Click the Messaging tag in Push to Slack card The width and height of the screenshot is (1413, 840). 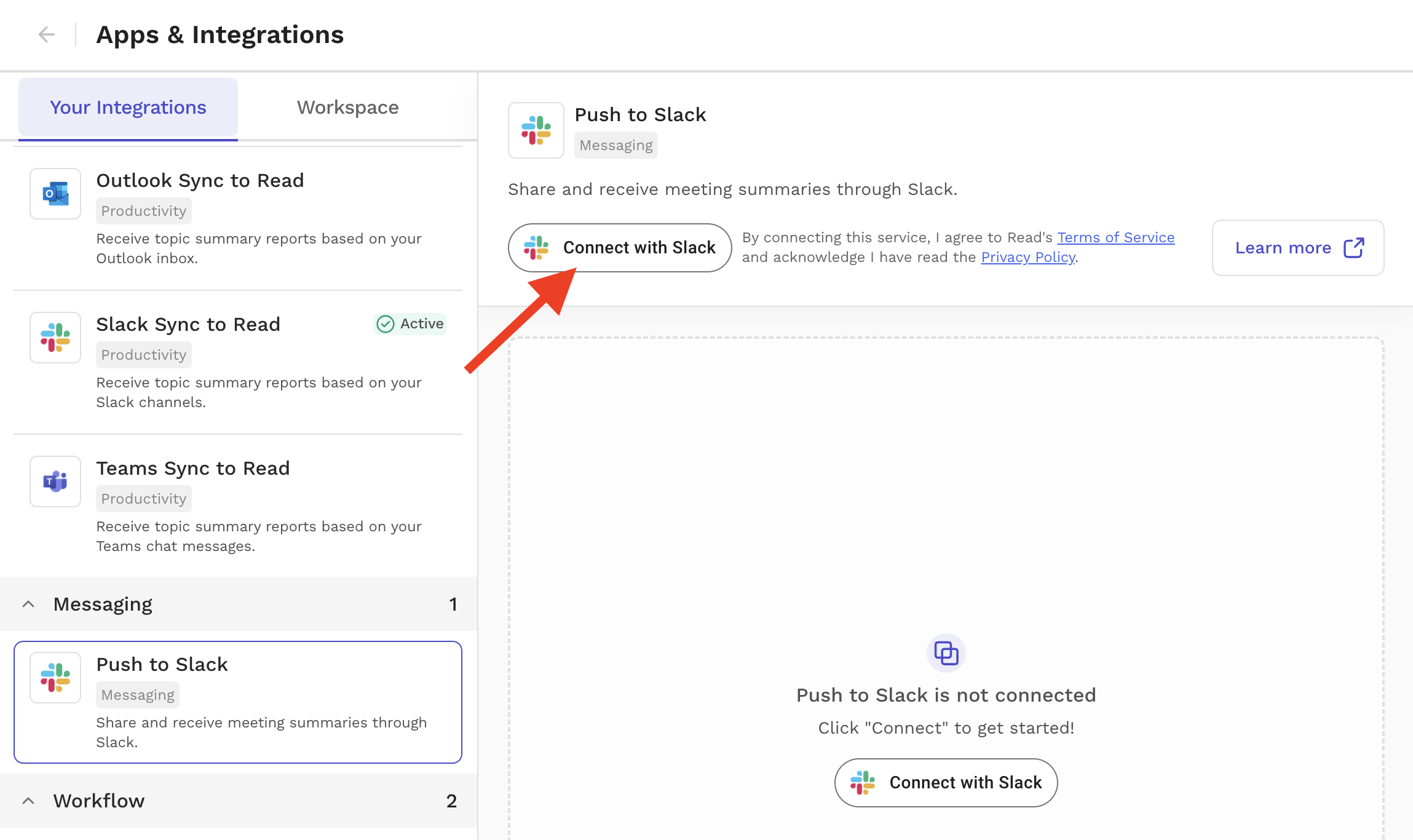(138, 695)
